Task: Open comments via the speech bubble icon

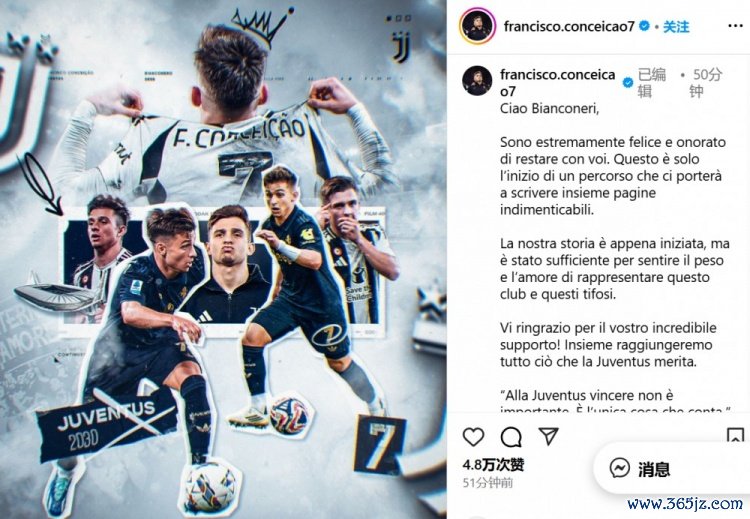Action: tap(511, 437)
